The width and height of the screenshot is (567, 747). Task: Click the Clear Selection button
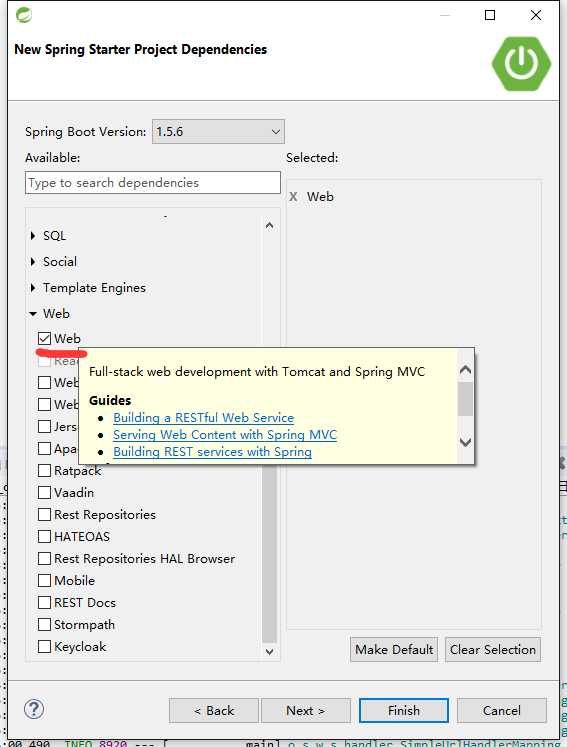point(493,650)
